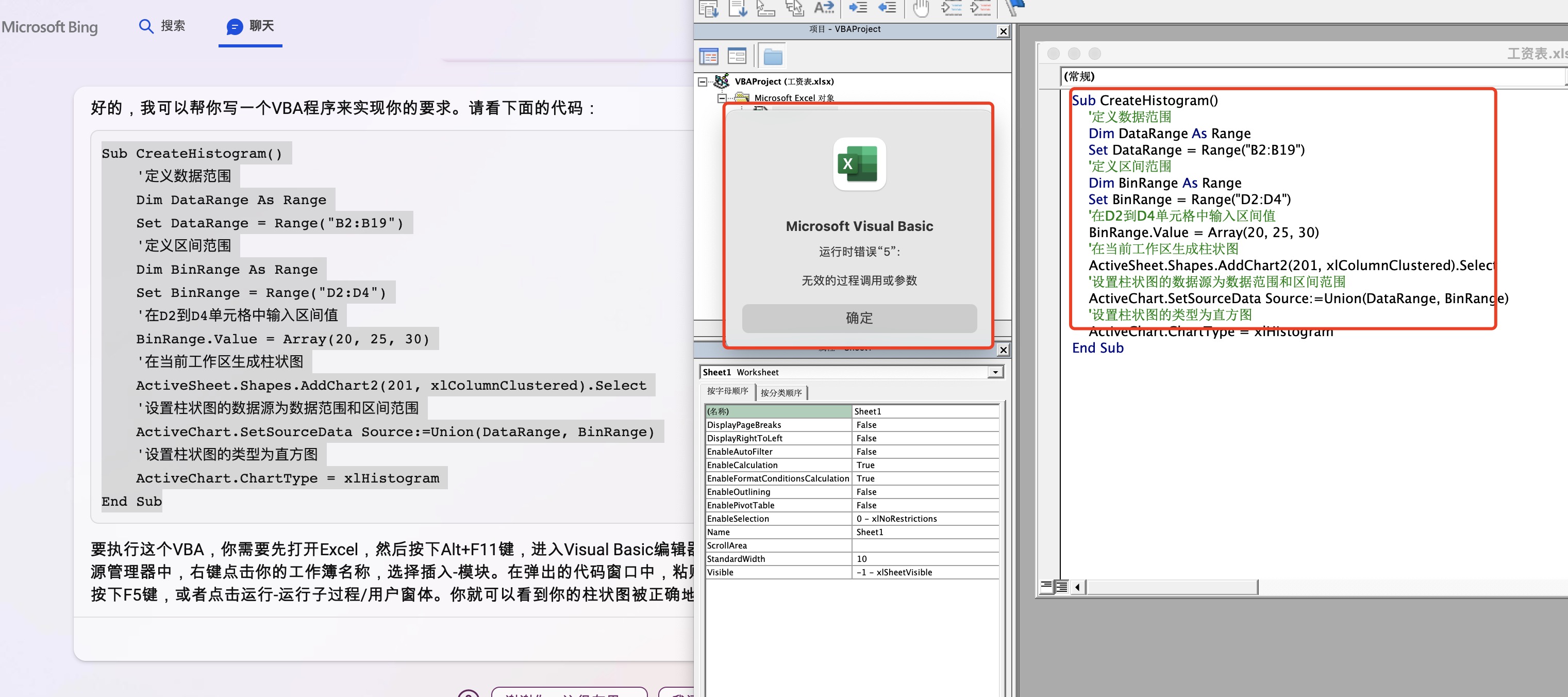Collapse the VBAProject tree node
The height and width of the screenshot is (697, 1568).
pyautogui.click(x=703, y=81)
